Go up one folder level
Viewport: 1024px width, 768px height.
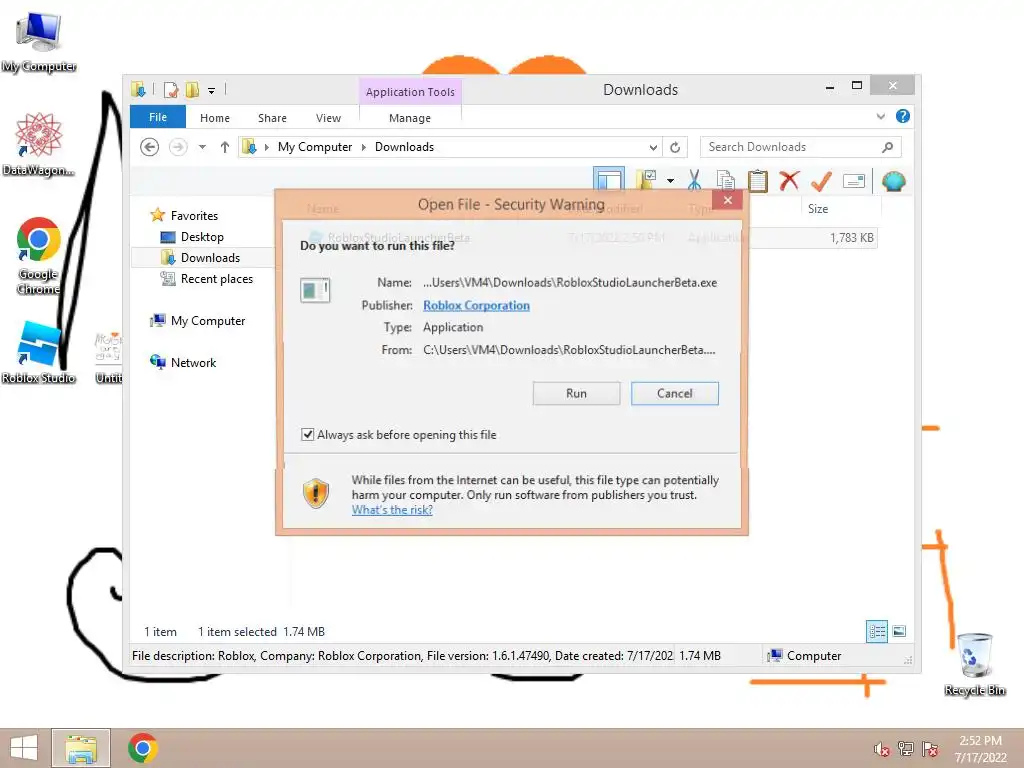[225, 147]
